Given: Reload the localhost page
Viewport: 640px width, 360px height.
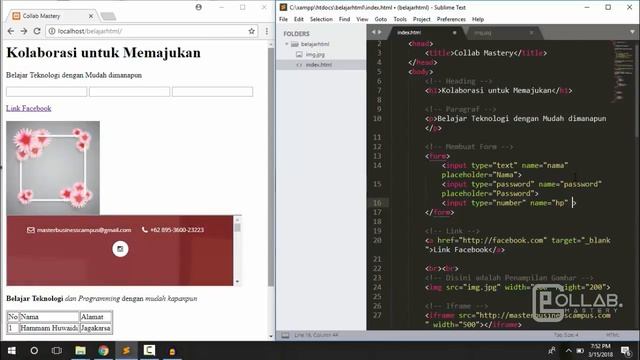Looking at the screenshot, I should tap(37, 31).
